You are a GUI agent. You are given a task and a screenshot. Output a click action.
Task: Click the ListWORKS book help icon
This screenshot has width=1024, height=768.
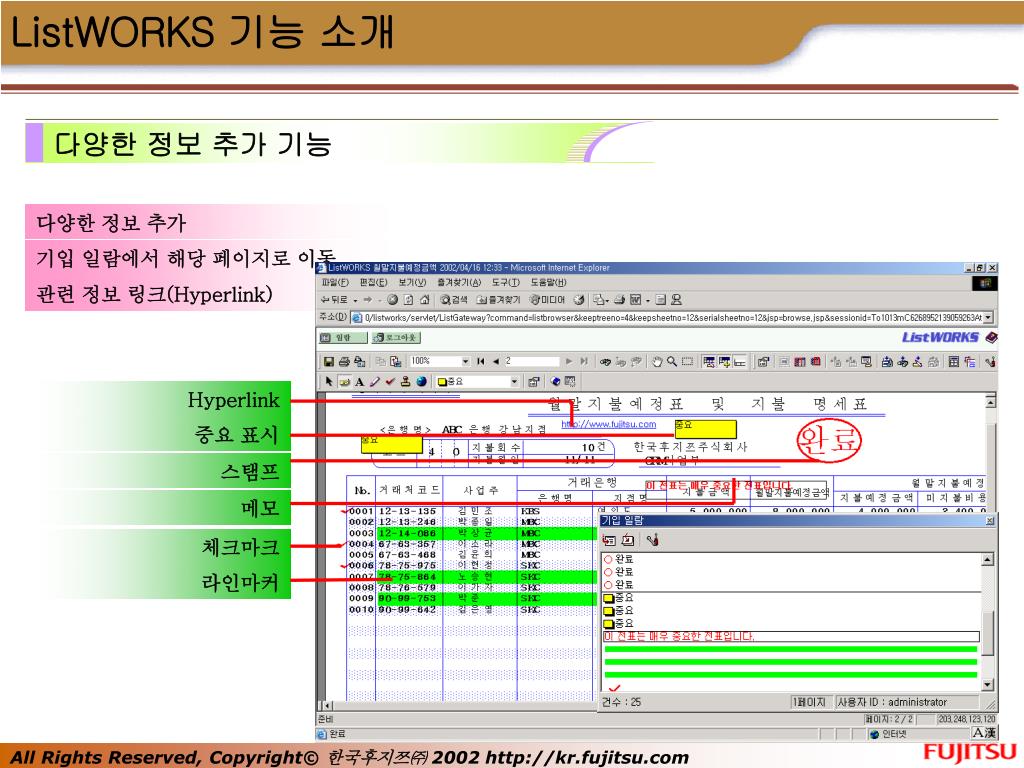991,337
